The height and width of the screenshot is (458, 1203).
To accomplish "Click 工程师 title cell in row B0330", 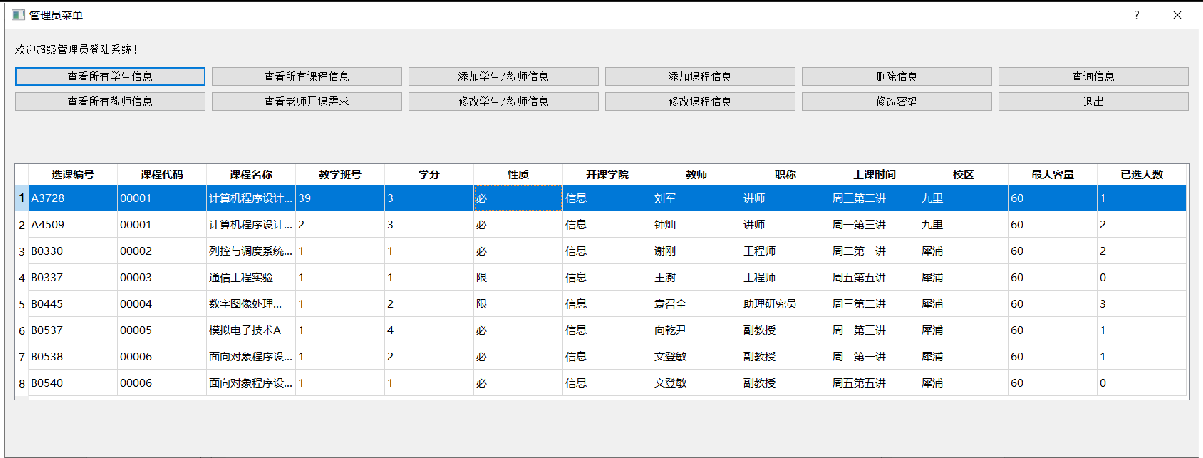I will tap(785, 251).
